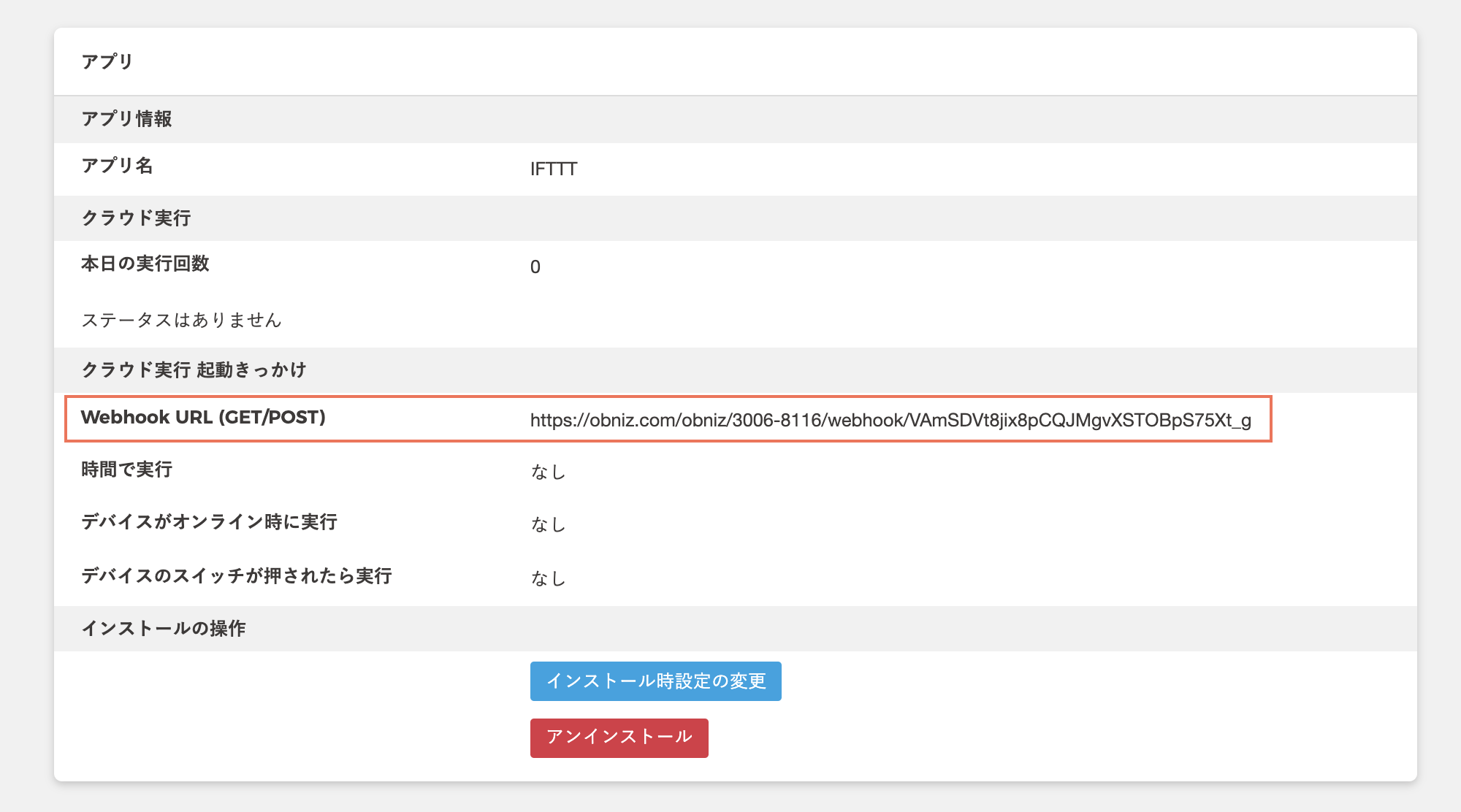1461x812 pixels.
Task: Click なし value for online execution row
Action: 548,525
